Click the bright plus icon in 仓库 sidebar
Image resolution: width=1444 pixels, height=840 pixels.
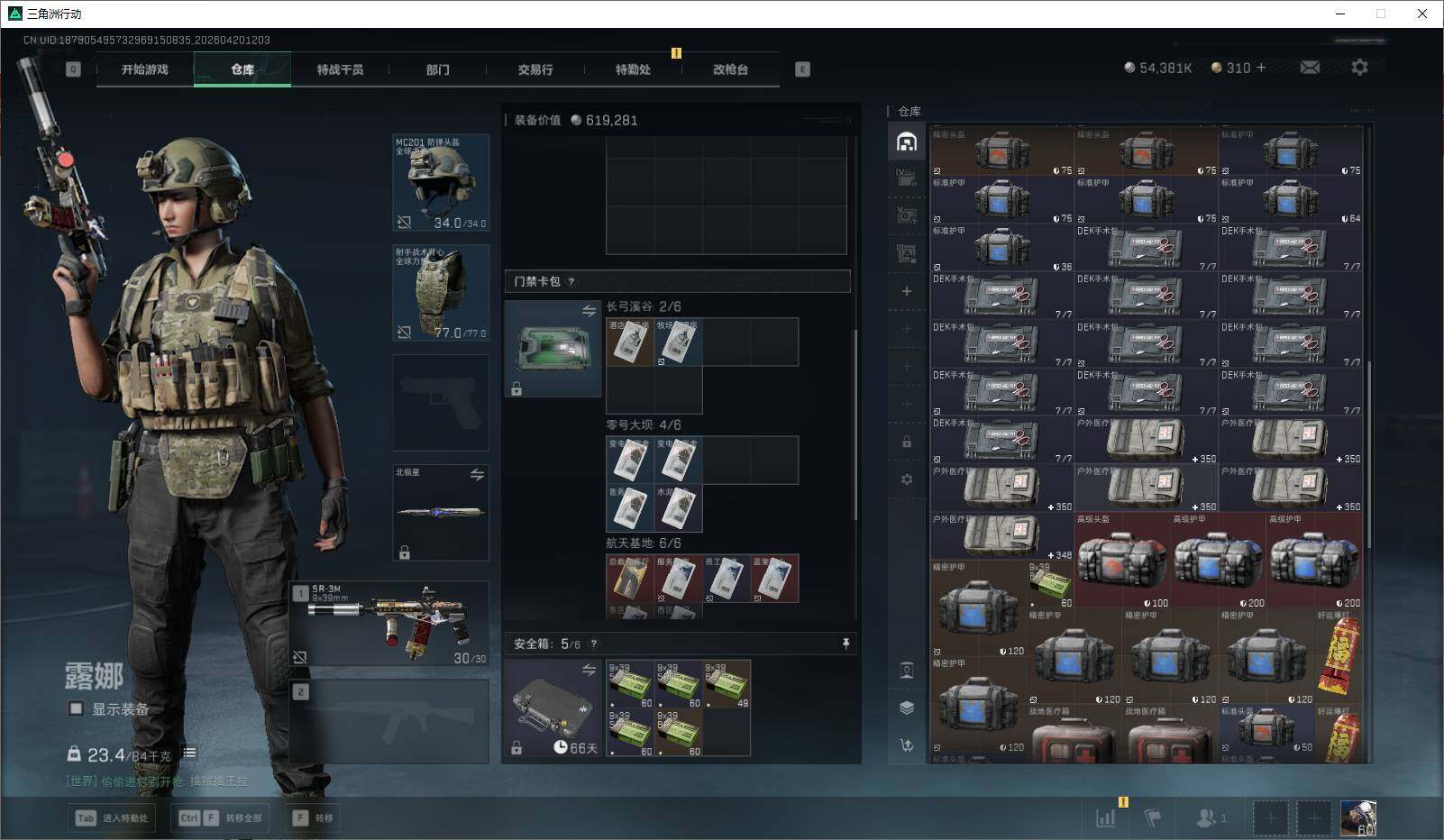click(x=907, y=291)
